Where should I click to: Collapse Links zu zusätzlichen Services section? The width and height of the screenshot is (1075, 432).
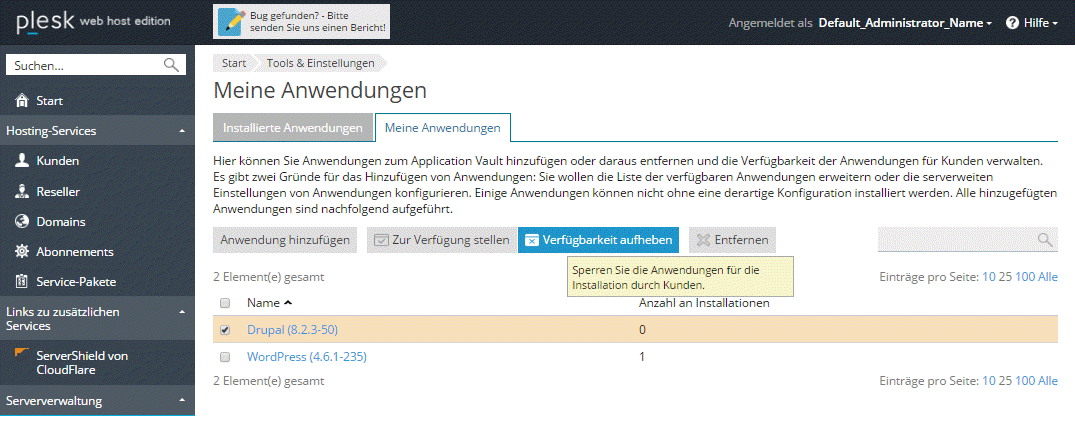(182, 312)
